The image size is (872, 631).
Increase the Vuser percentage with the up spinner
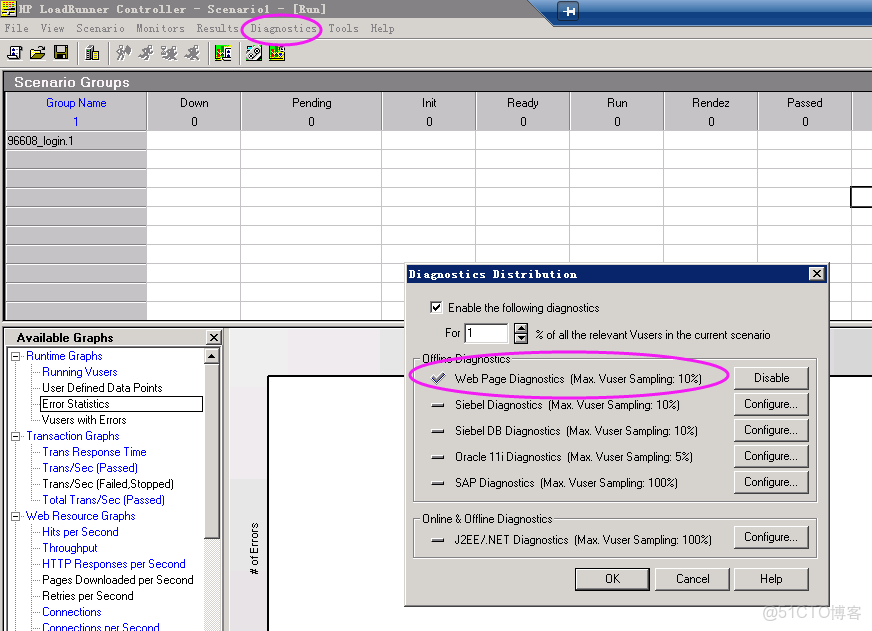pos(521,328)
